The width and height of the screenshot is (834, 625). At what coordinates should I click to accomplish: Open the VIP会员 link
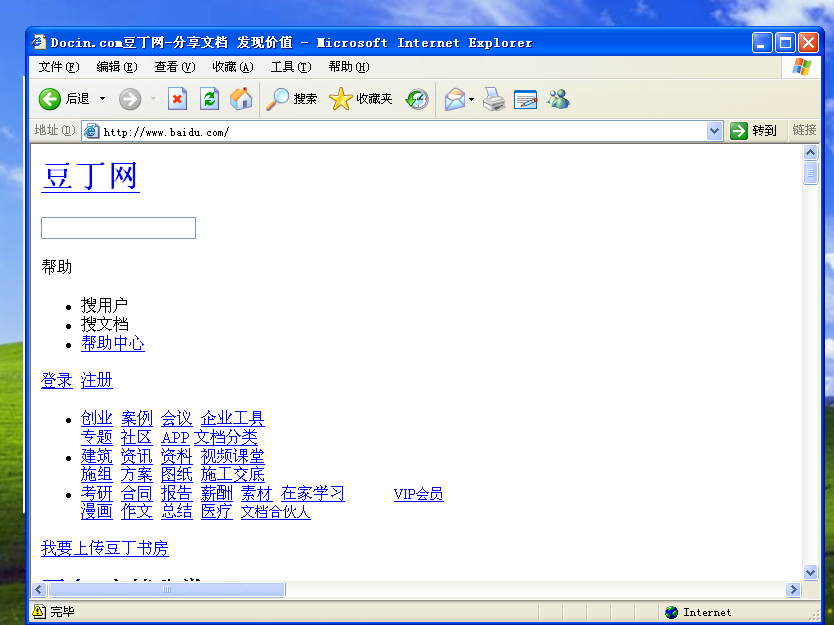pyautogui.click(x=419, y=495)
